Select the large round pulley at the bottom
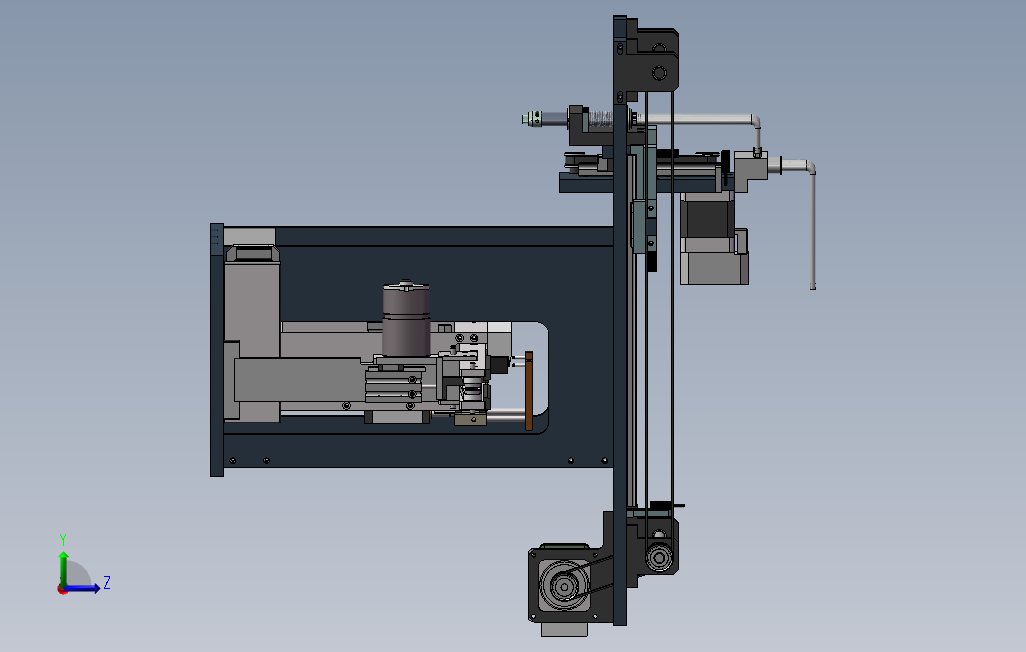This screenshot has height=652, width=1026. (x=563, y=585)
